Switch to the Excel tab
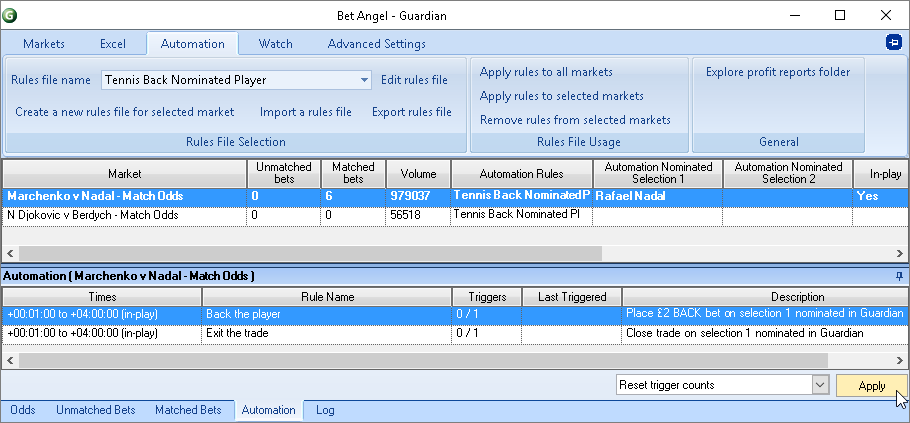The width and height of the screenshot is (910, 423). [x=113, y=44]
